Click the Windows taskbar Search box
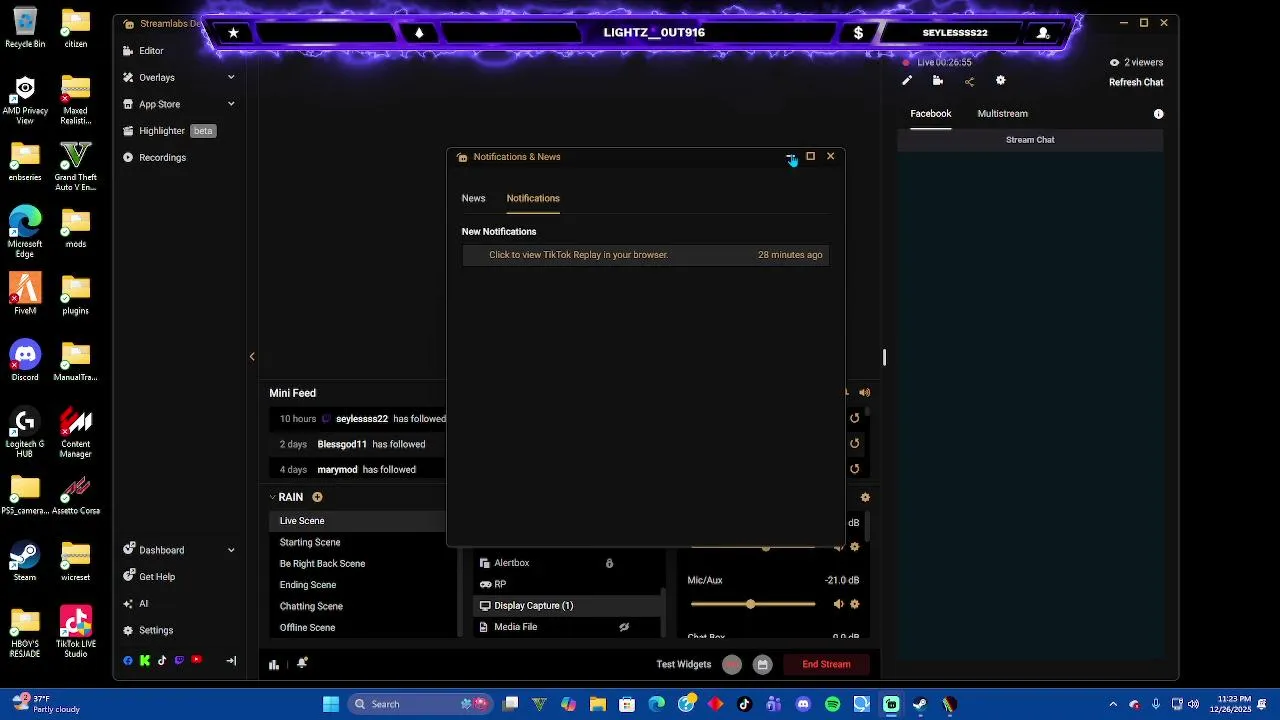Image resolution: width=1280 pixels, height=720 pixels. 419,704
